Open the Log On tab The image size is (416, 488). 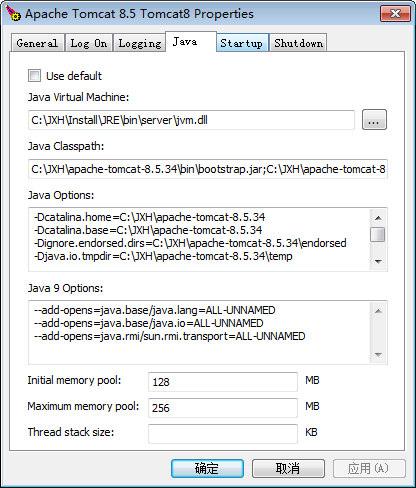coord(89,43)
